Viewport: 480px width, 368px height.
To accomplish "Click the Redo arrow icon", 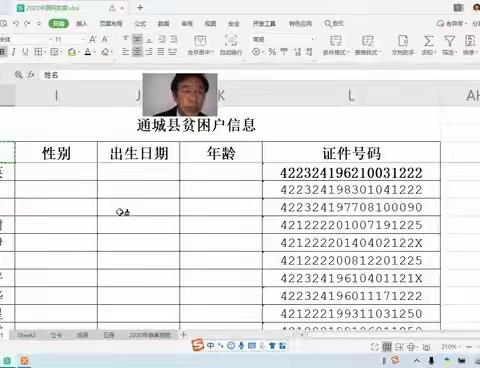I will click(x=27, y=24).
